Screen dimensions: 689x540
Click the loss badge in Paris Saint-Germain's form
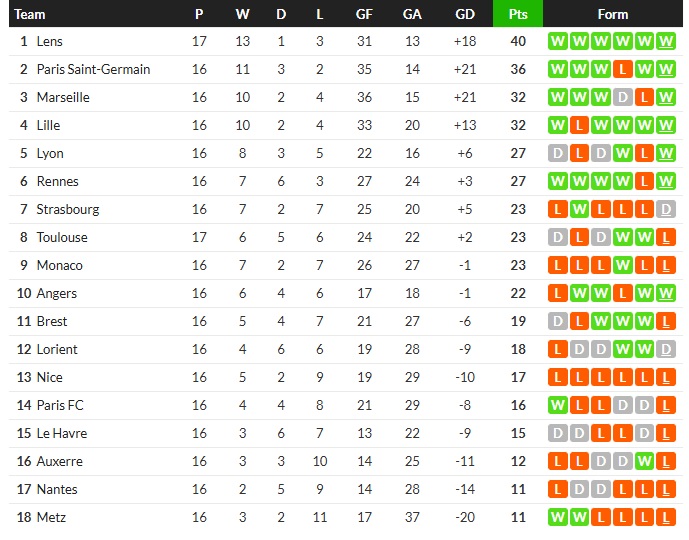pyautogui.click(x=623, y=69)
